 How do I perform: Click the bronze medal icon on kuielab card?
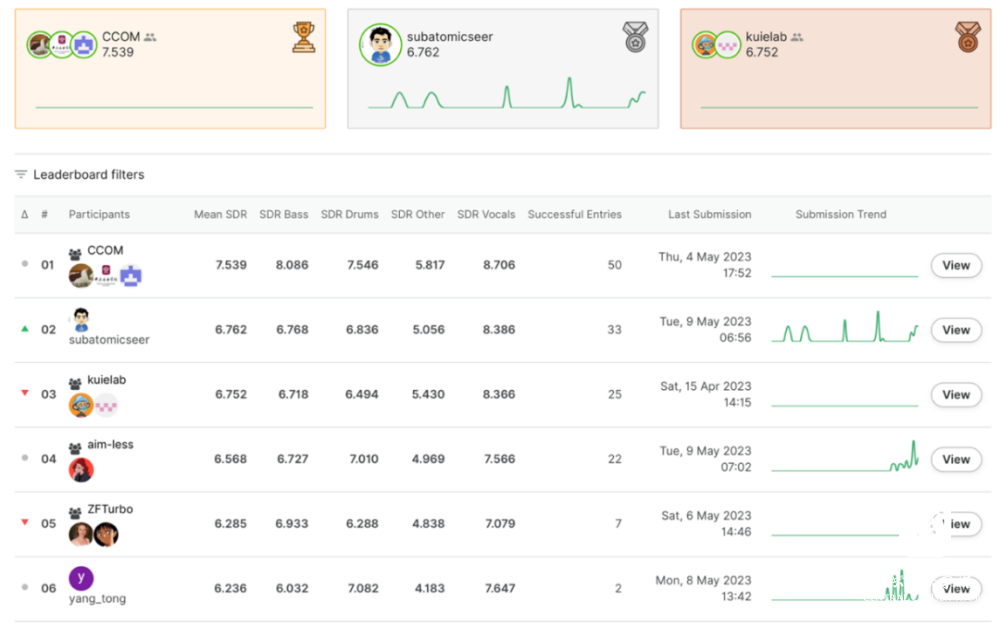967,37
